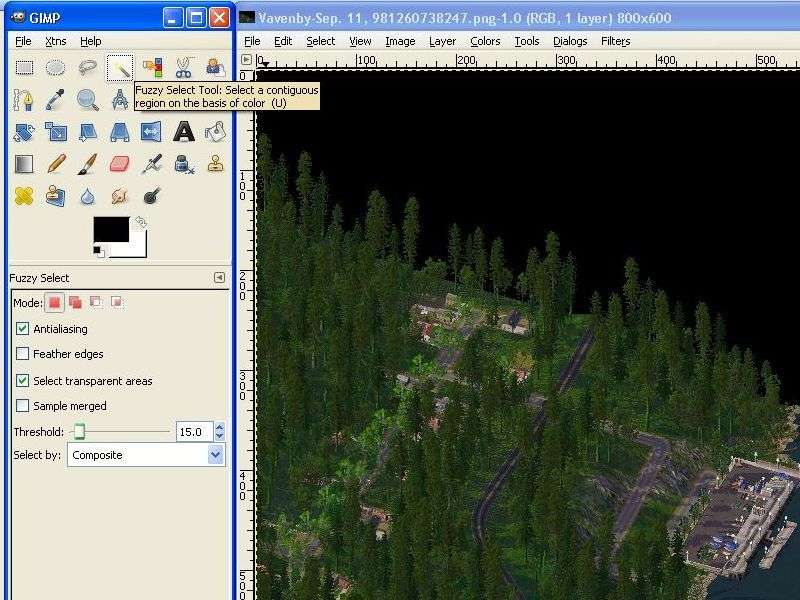The width and height of the screenshot is (800, 600).
Task: Uncheck Select transparent areas
Action: pos(22,381)
